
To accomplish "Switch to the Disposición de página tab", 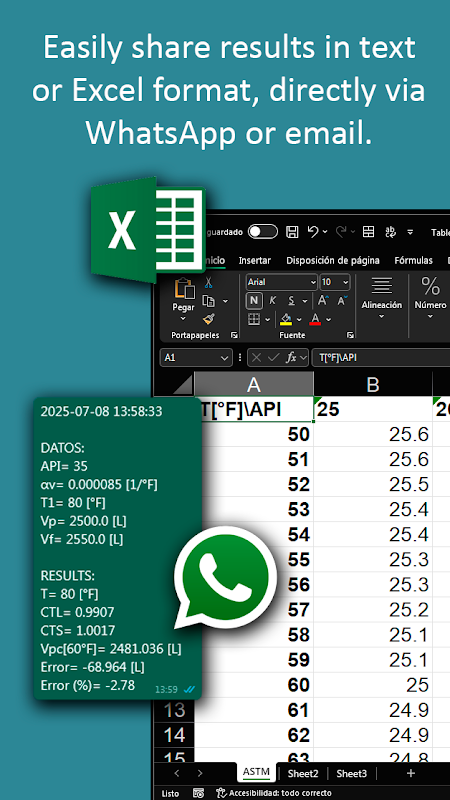I will (333, 260).
